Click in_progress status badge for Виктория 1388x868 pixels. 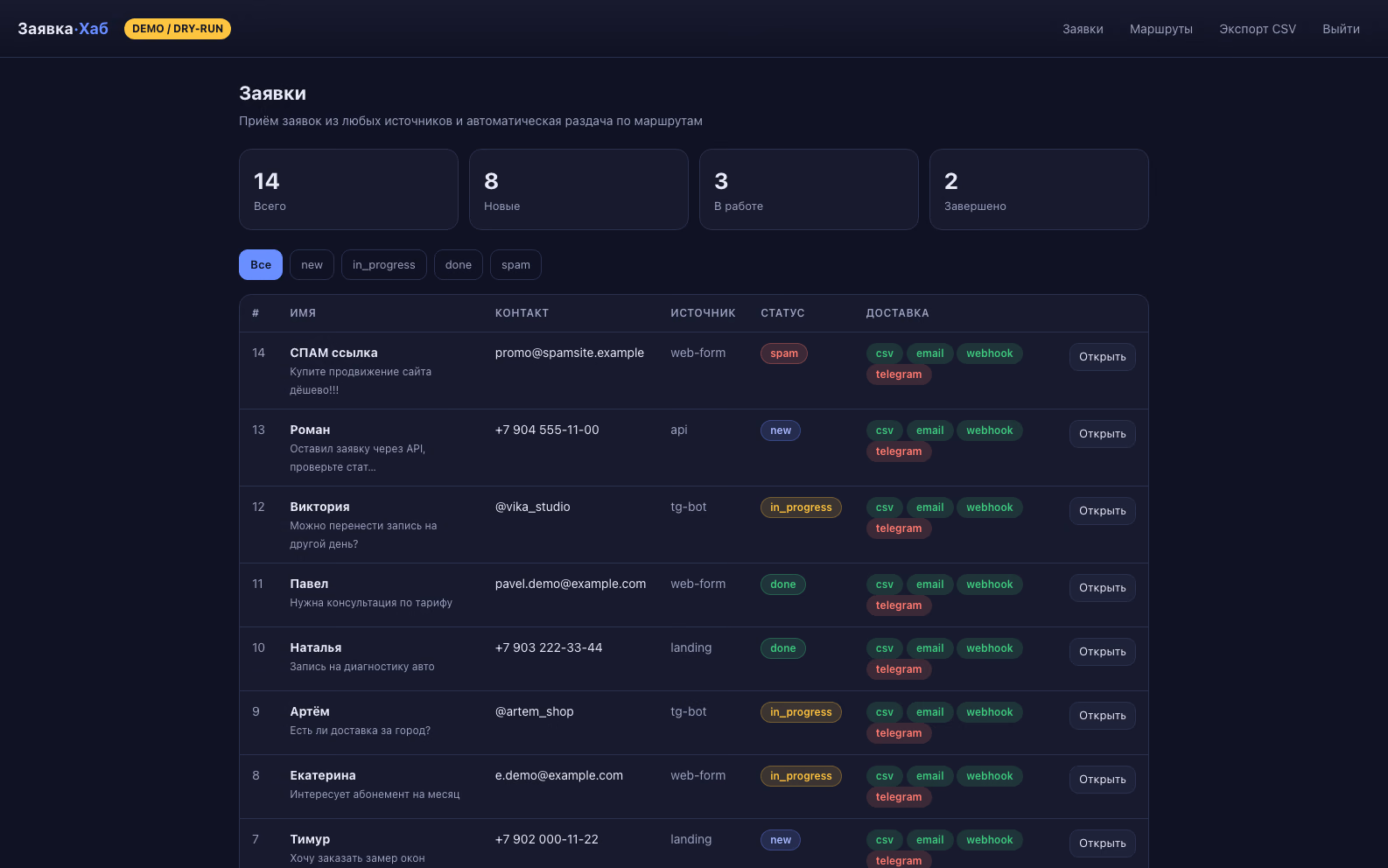click(801, 507)
